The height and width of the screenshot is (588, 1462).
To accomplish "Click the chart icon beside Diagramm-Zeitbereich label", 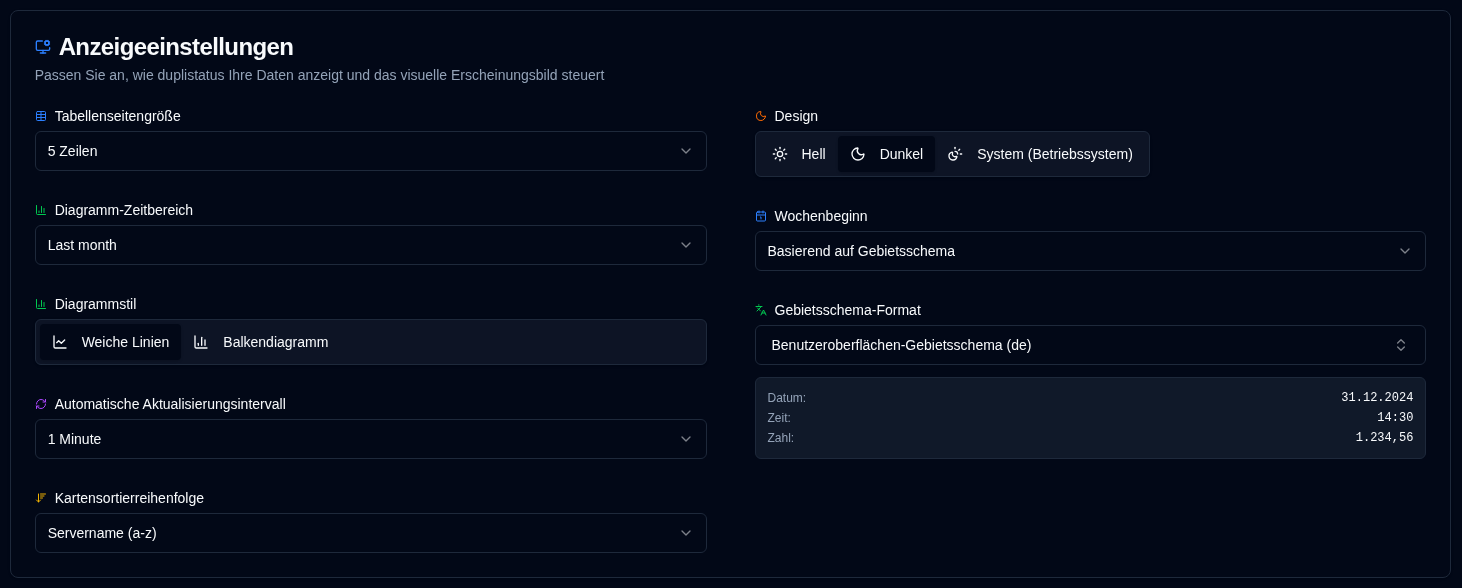I will [41, 210].
